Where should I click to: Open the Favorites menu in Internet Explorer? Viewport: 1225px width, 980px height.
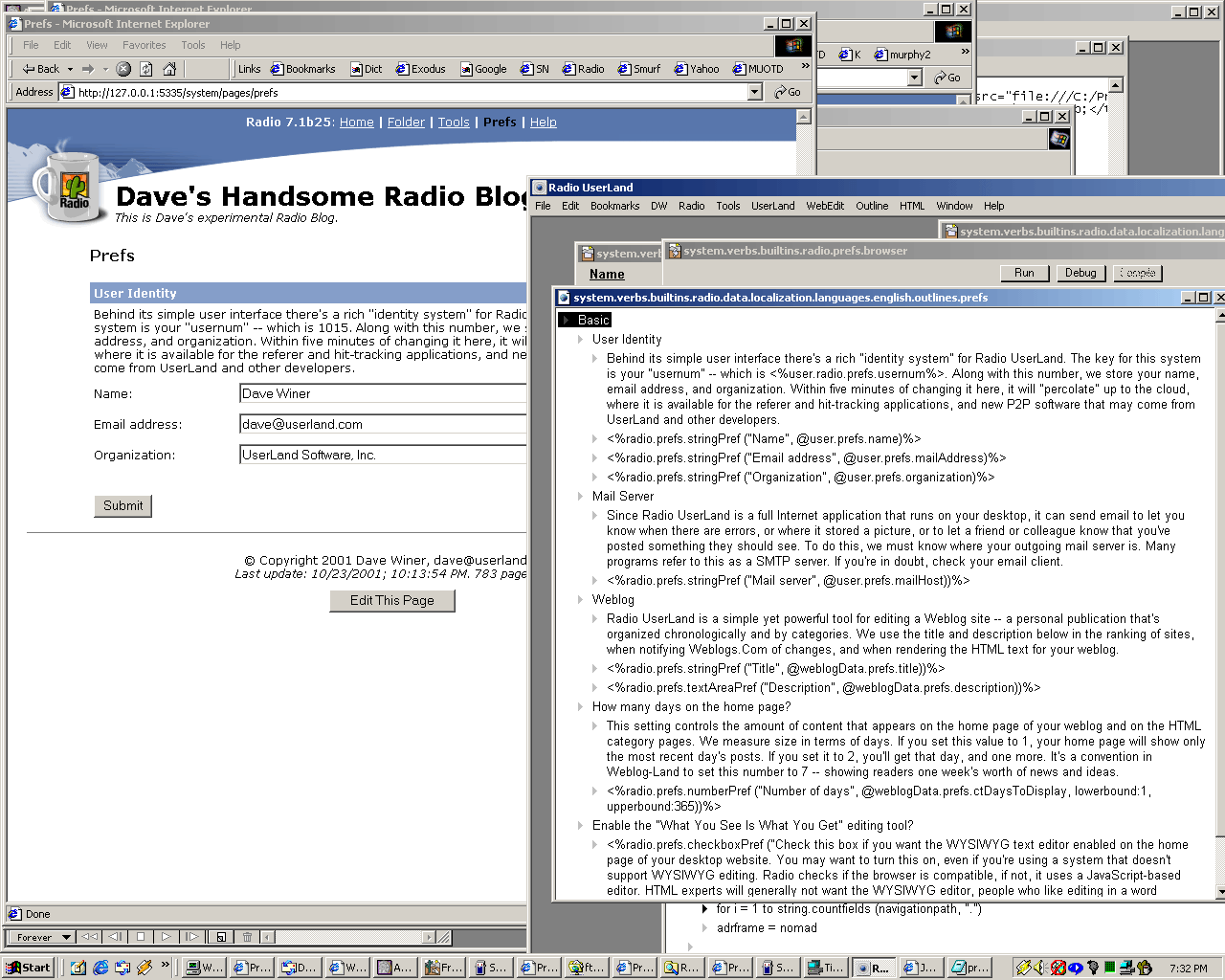coord(144,45)
